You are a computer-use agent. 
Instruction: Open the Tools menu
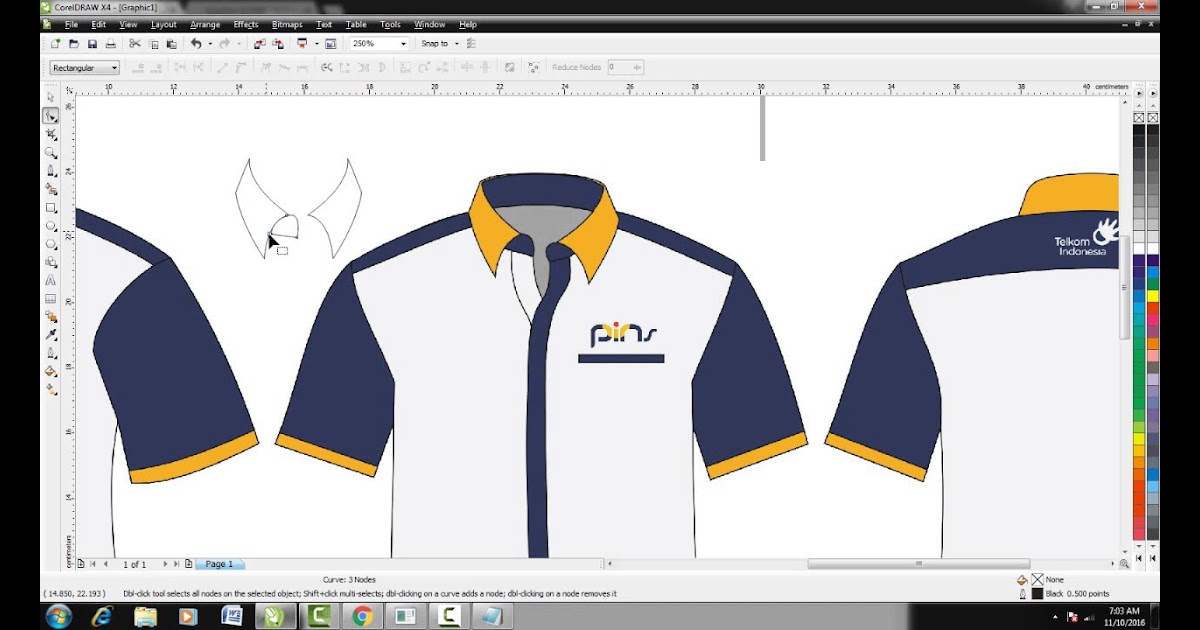point(390,24)
